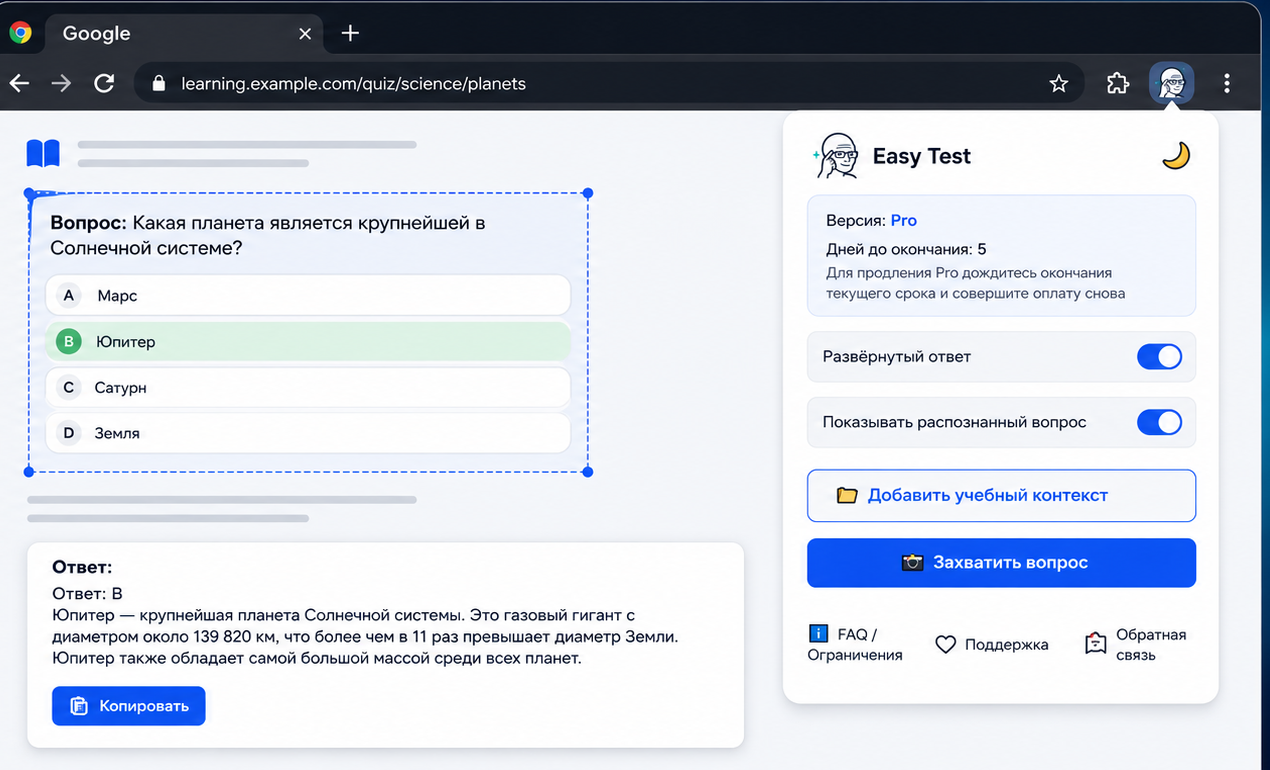Click Добавить учебный контекст button

1001,495
